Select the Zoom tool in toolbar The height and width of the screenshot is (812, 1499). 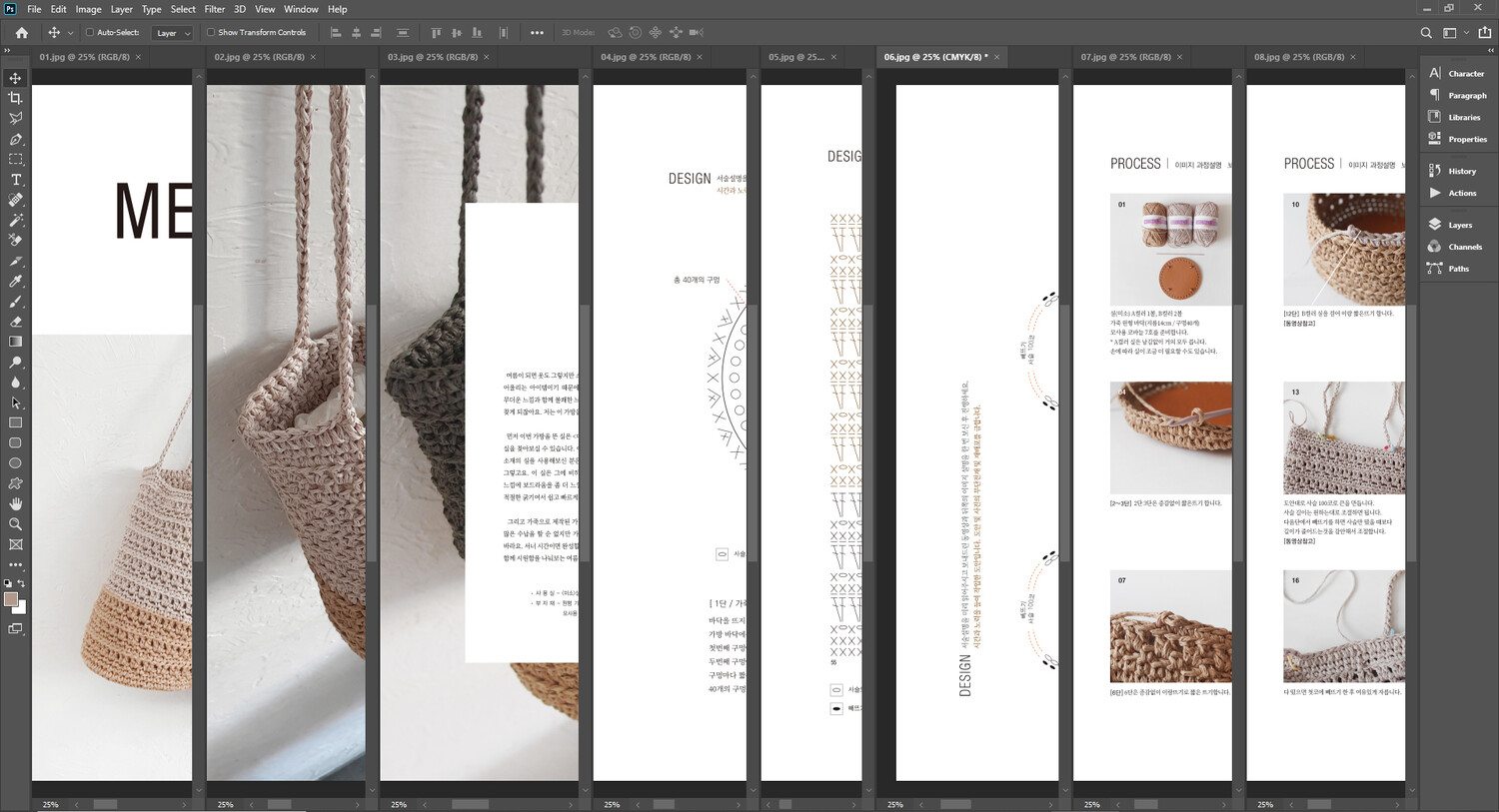click(15, 524)
